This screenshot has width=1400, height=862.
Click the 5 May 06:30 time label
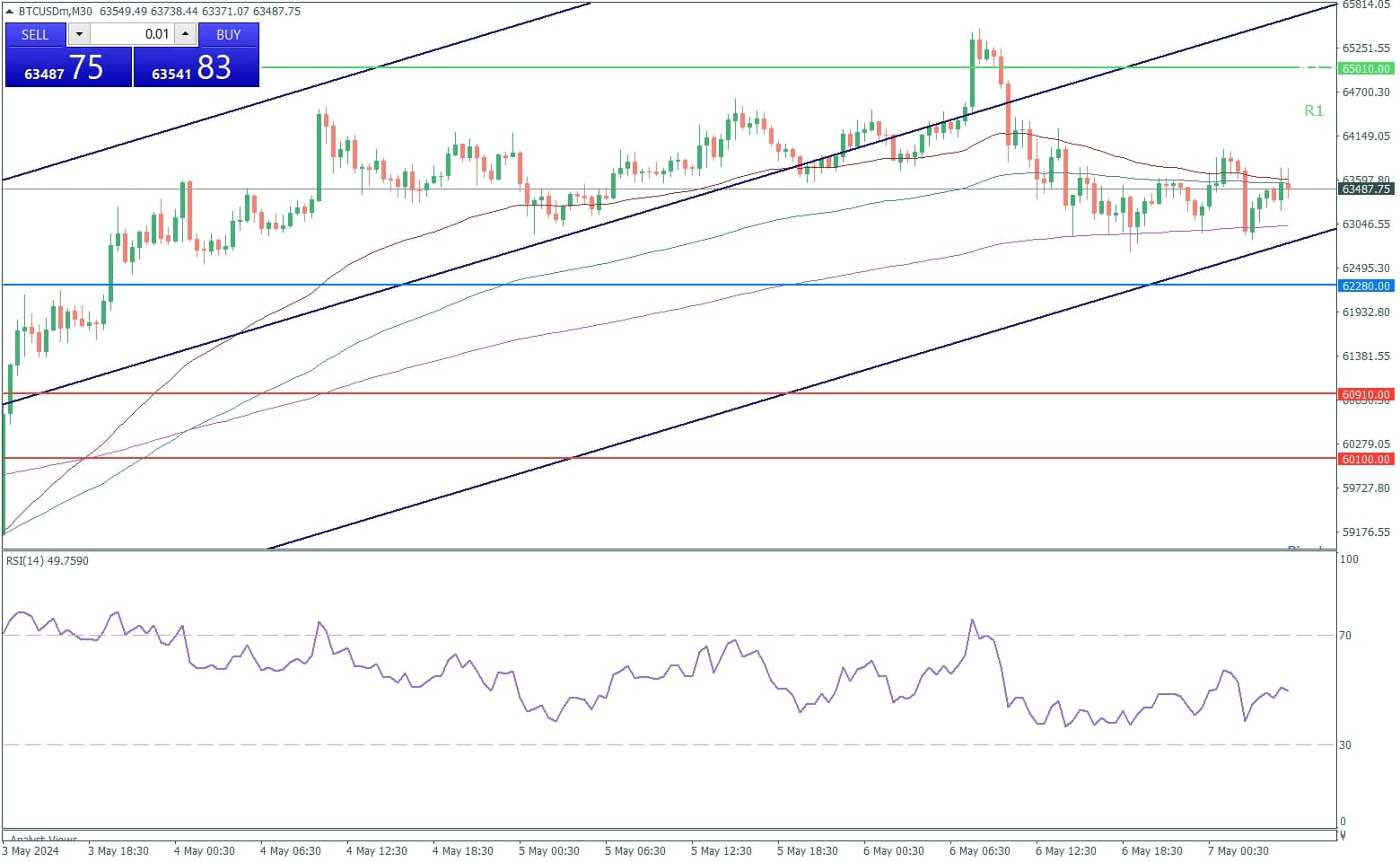coord(635,851)
